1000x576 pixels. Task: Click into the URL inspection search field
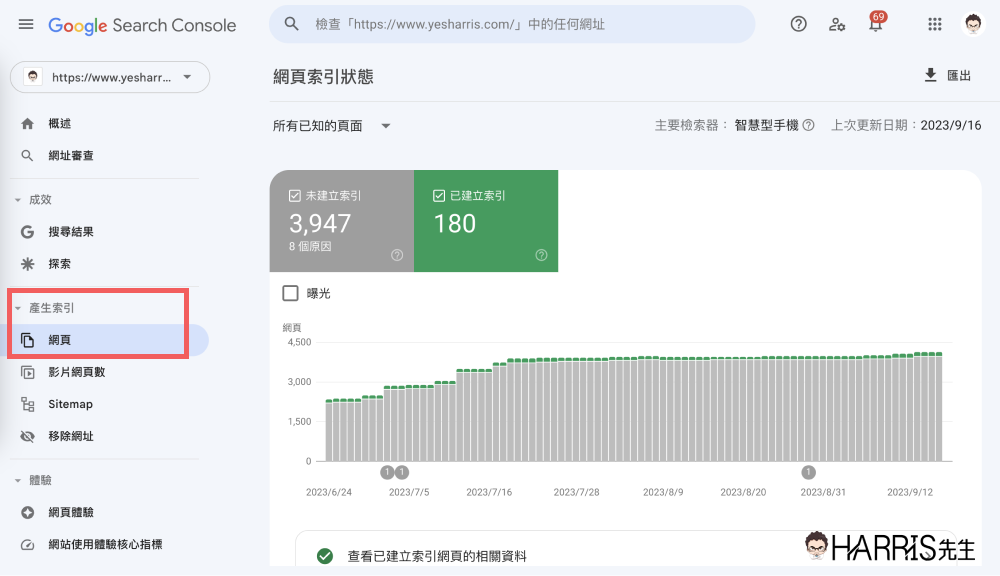512,24
